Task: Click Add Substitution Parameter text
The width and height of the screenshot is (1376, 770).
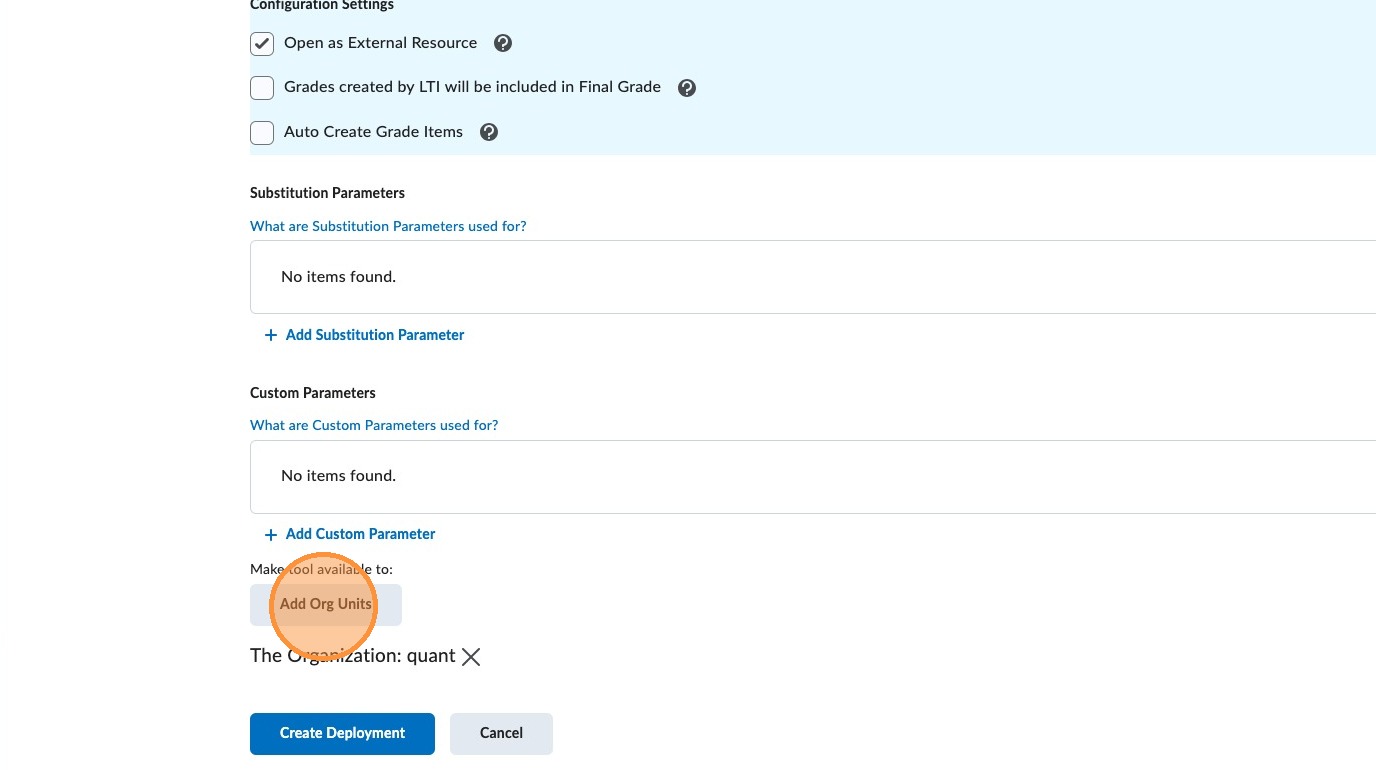Action: (x=375, y=335)
